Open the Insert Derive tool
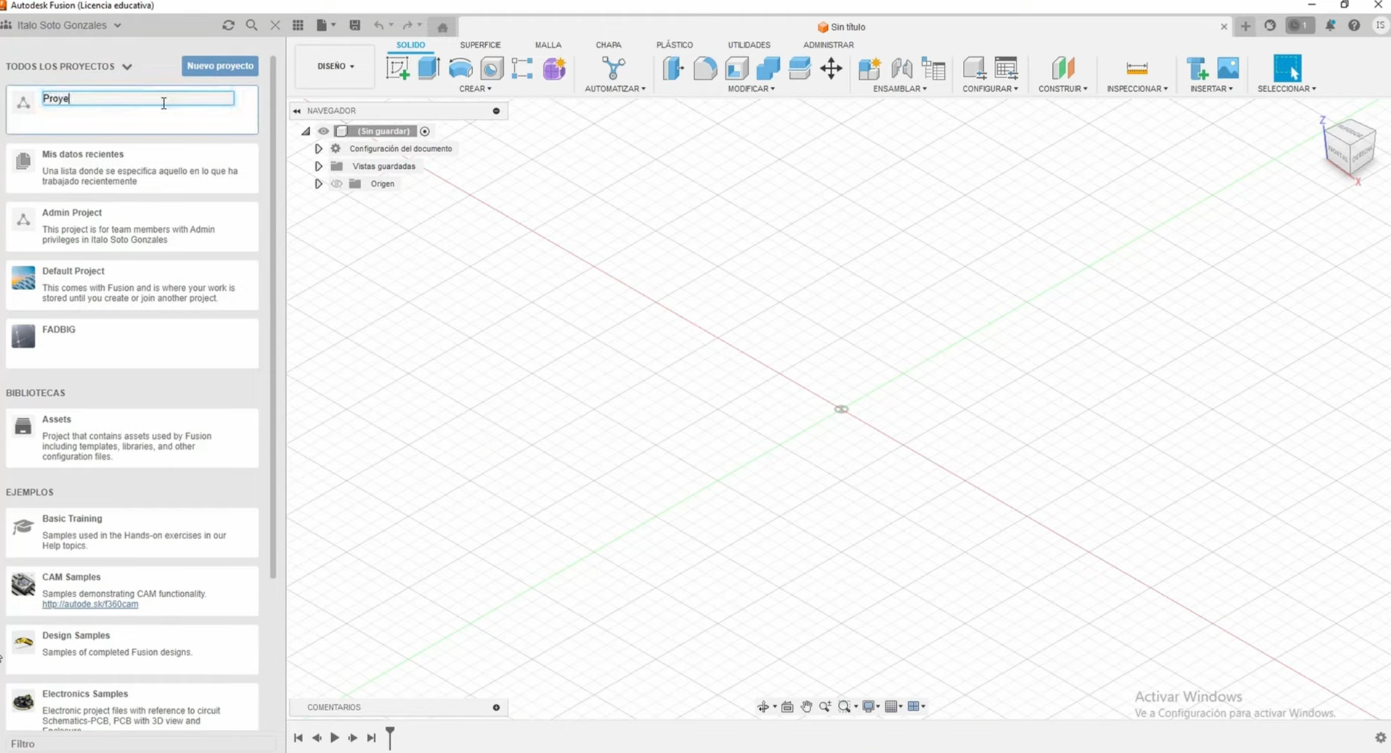The height and width of the screenshot is (753, 1391). pyautogui.click(x=1197, y=68)
